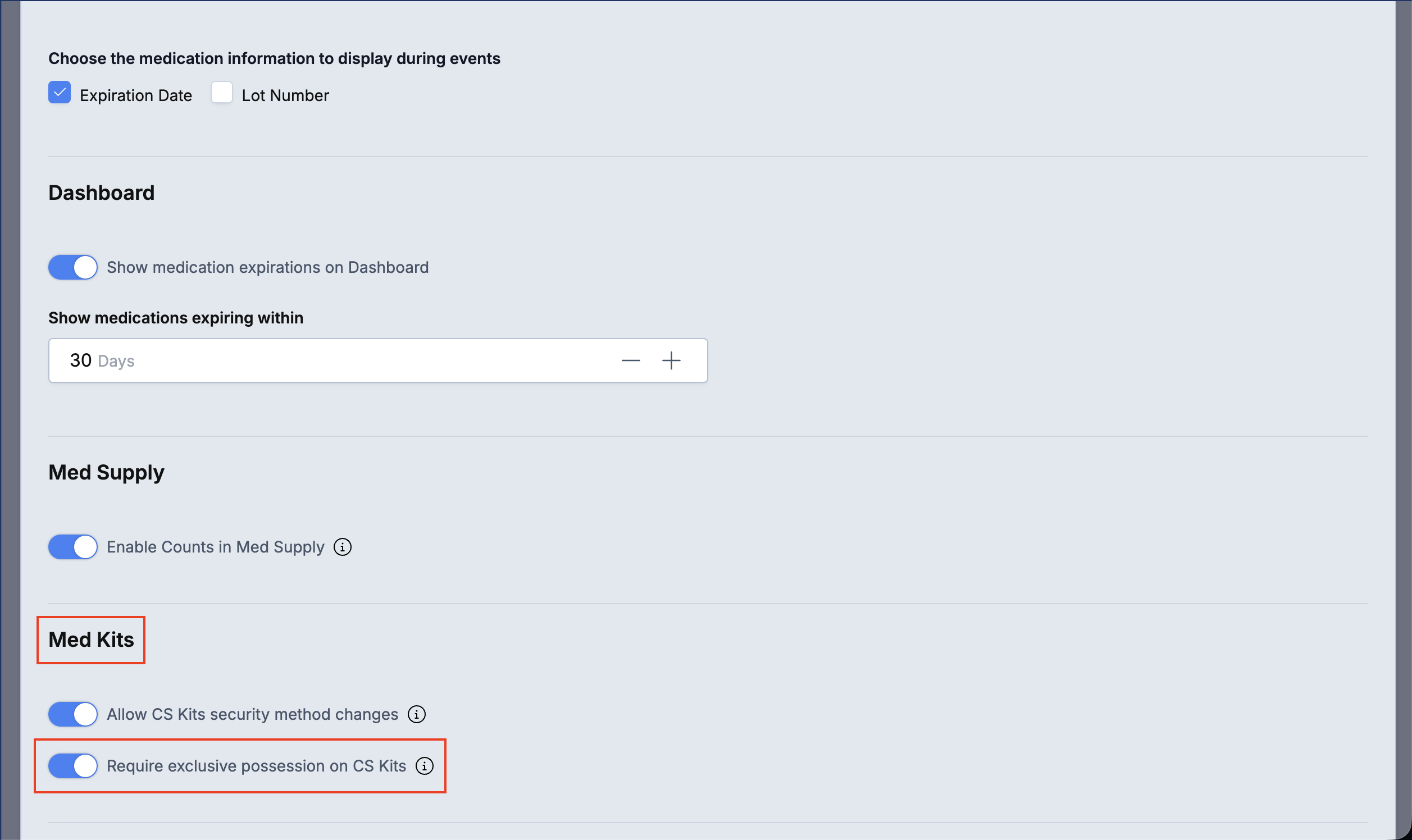Check the Lot Number checkbox
The image size is (1412, 840).
click(221, 92)
